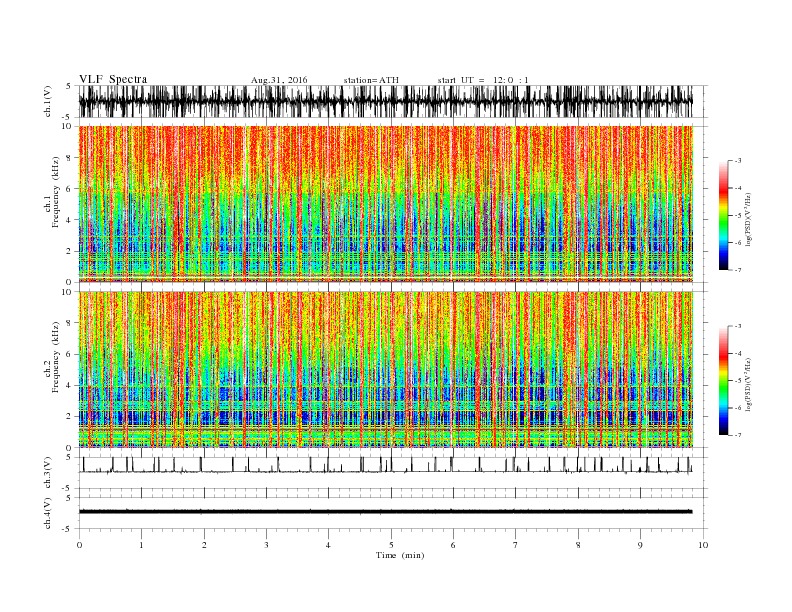Click the time axis tick label '2'
The image size is (792, 612).
click(x=204, y=545)
